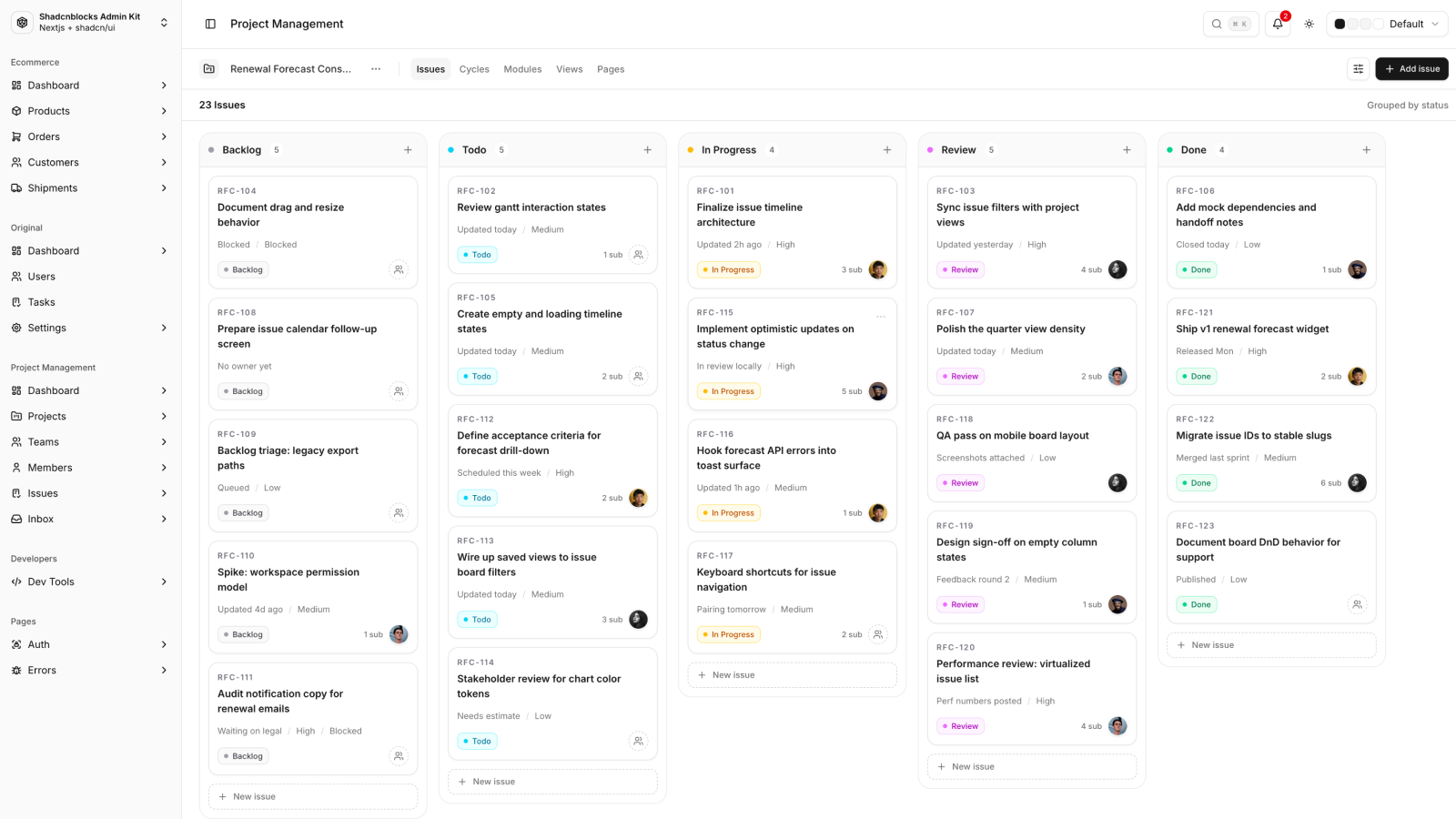Click the Add issue button
The height and width of the screenshot is (819, 1456).
(1411, 69)
